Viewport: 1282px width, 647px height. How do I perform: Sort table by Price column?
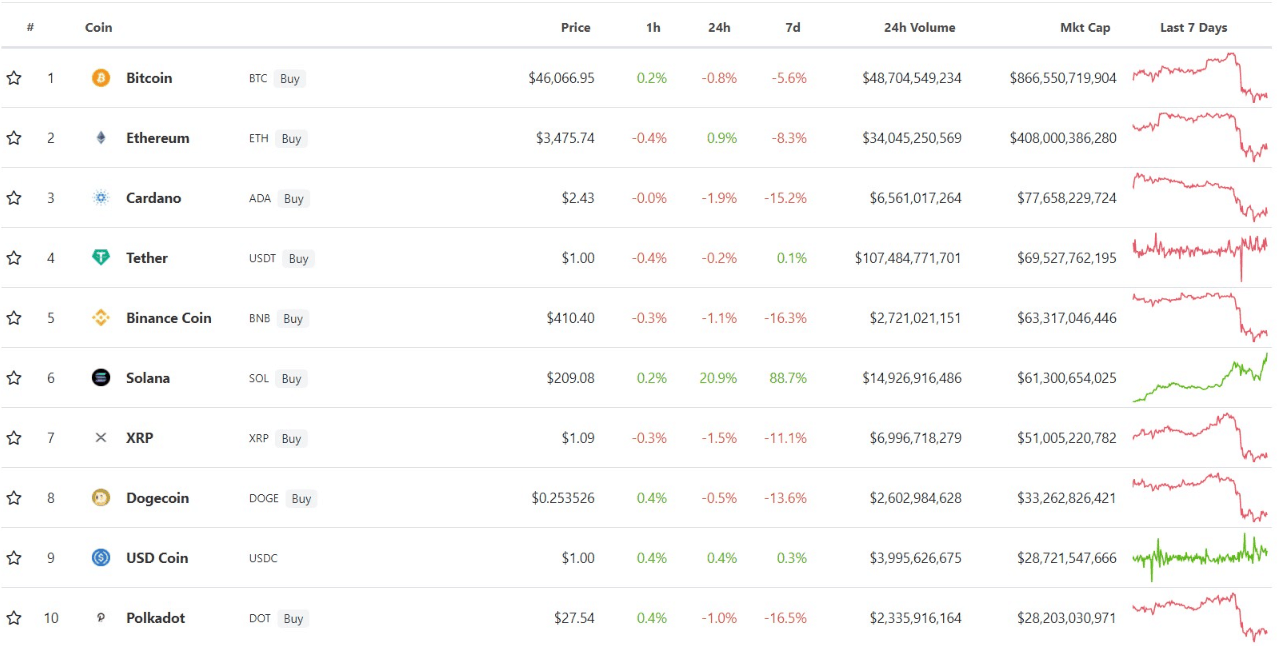click(575, 27)
